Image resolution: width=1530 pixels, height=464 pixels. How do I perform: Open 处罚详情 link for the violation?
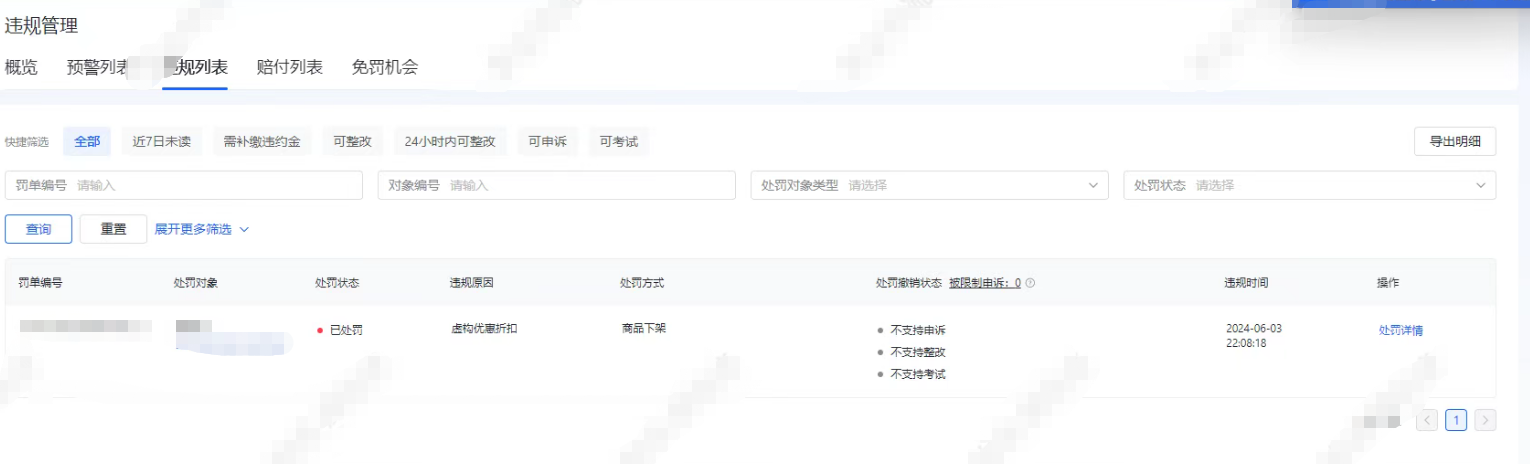[1400, 330]
